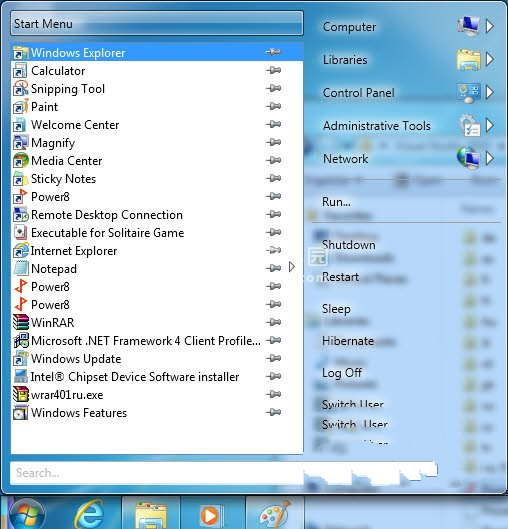Image resolution: width=508 pixels, height=529 pixels.
Task: Toggle the pin for Calculator
Action: click(x=273, y=70)
